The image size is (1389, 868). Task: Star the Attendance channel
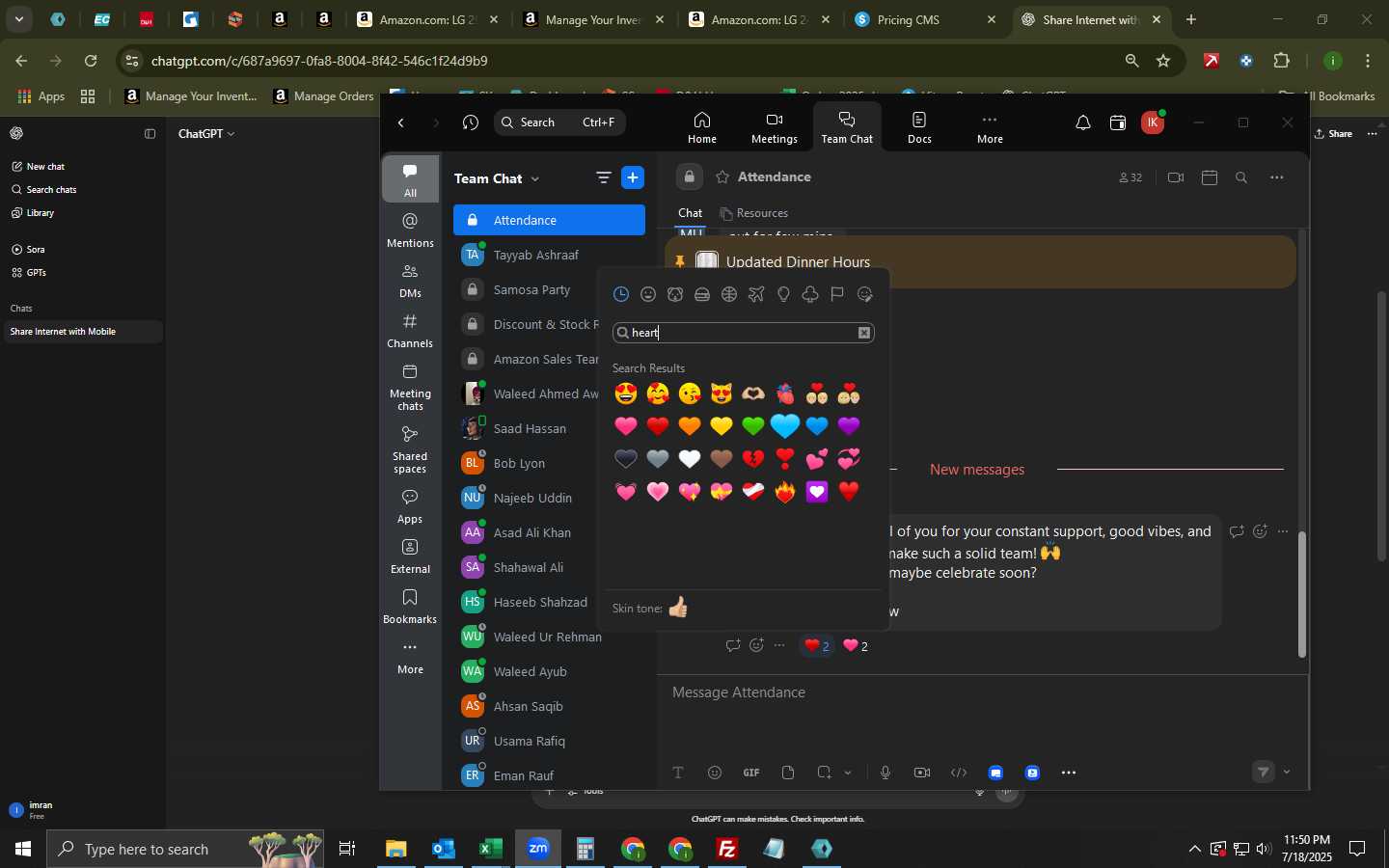coord(722,177)
